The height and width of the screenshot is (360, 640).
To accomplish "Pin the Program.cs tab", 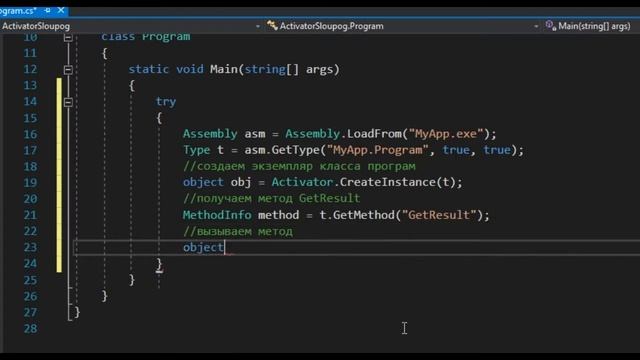I will (48, 10).
